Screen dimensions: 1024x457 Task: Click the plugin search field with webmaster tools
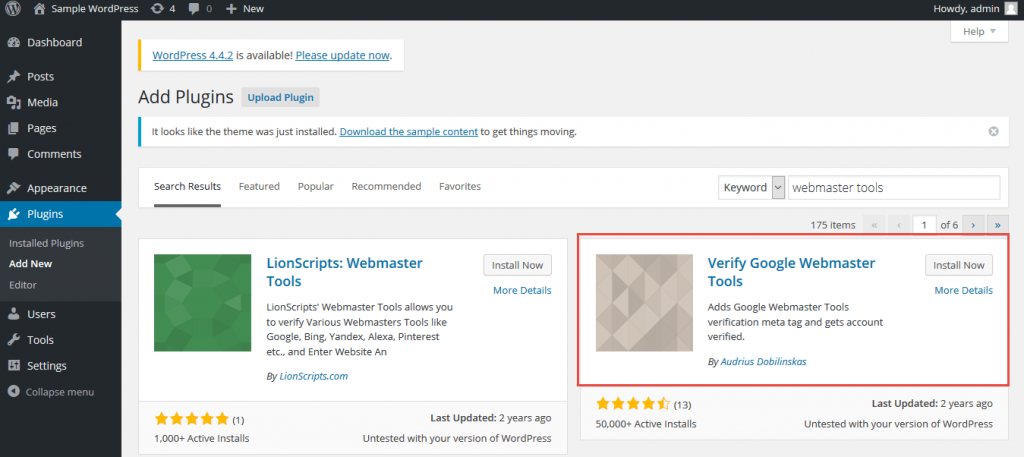coord(894,187)
